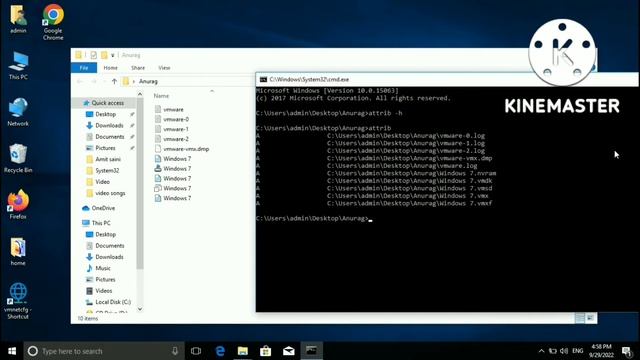Switch to large icons view icon

tap(590, 318)
